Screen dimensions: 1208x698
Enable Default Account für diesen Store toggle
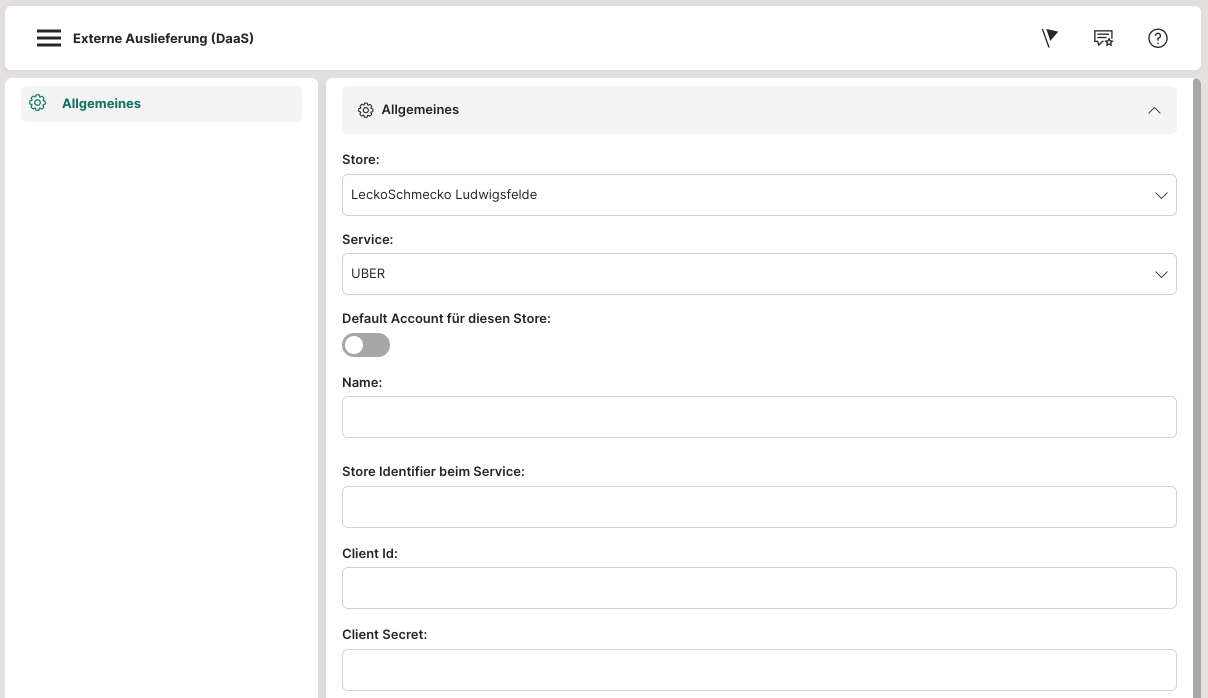click(x=366, y=345)
